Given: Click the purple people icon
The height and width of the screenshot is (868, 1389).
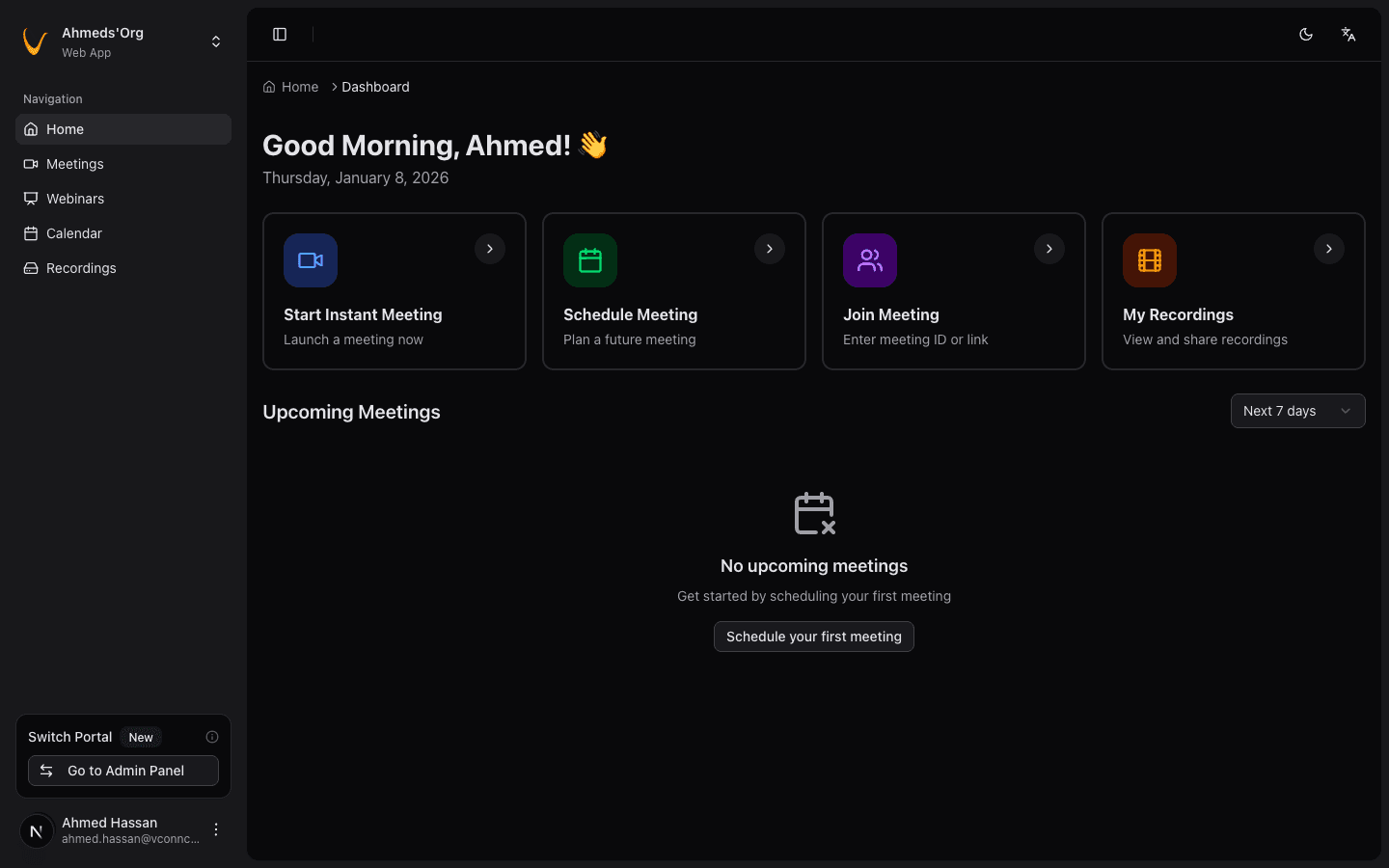Looking at the screenshot, I should pos(870,260).
